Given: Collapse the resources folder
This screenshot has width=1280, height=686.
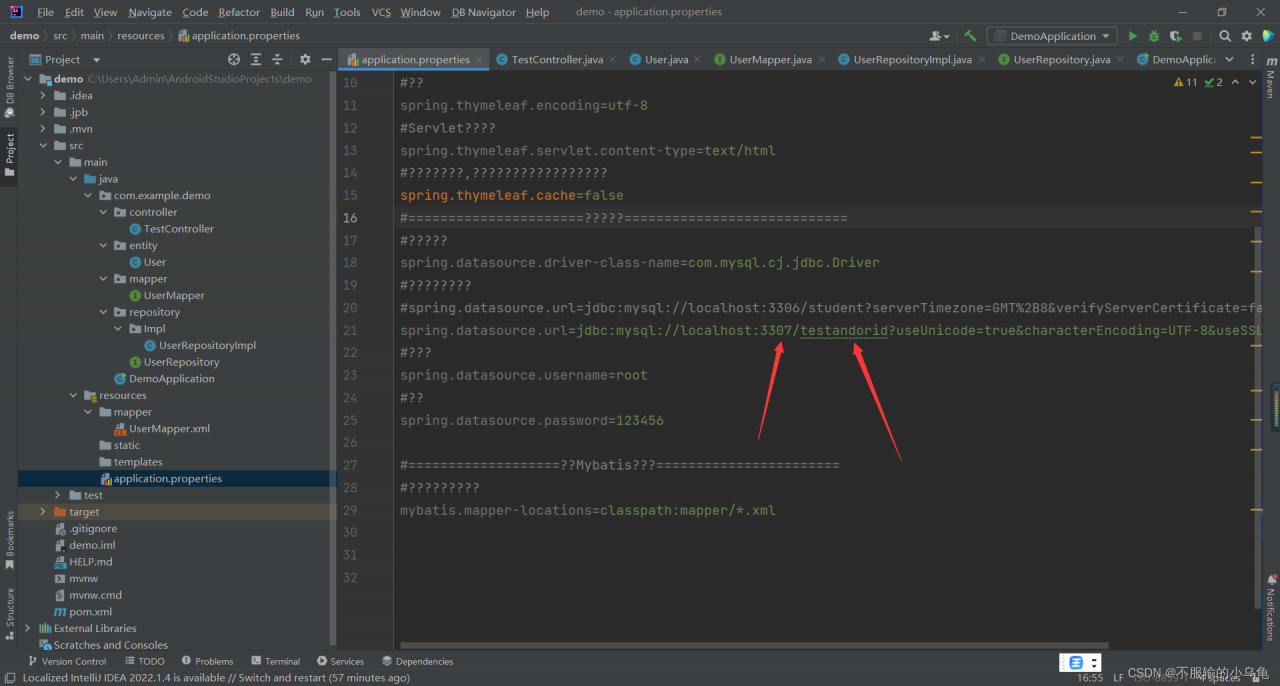Looking at the screenshot, I should 74,395.
